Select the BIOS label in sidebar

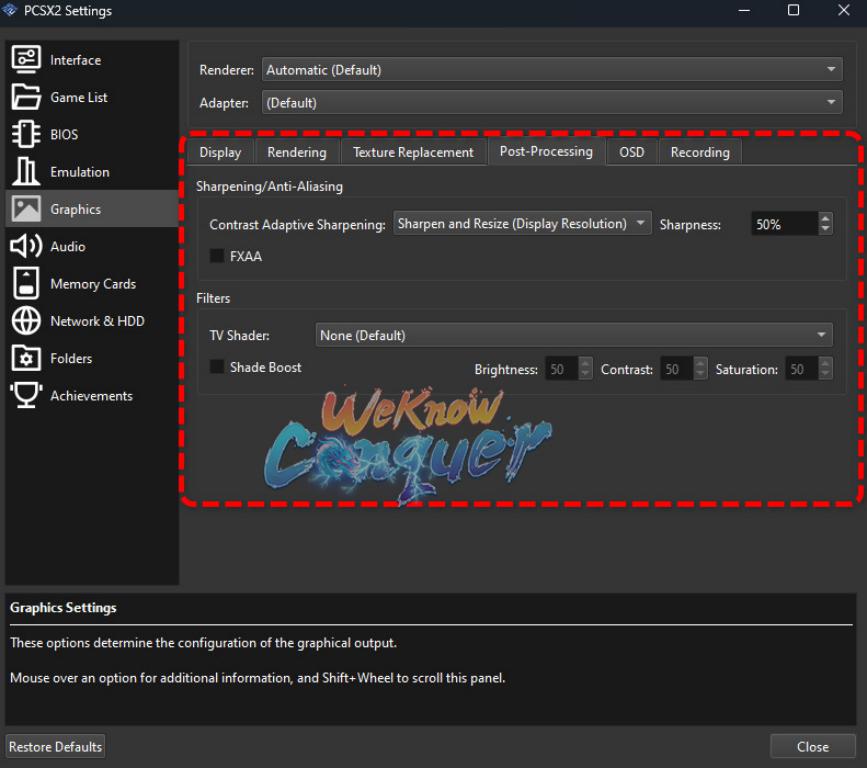[x=64, y=134]
